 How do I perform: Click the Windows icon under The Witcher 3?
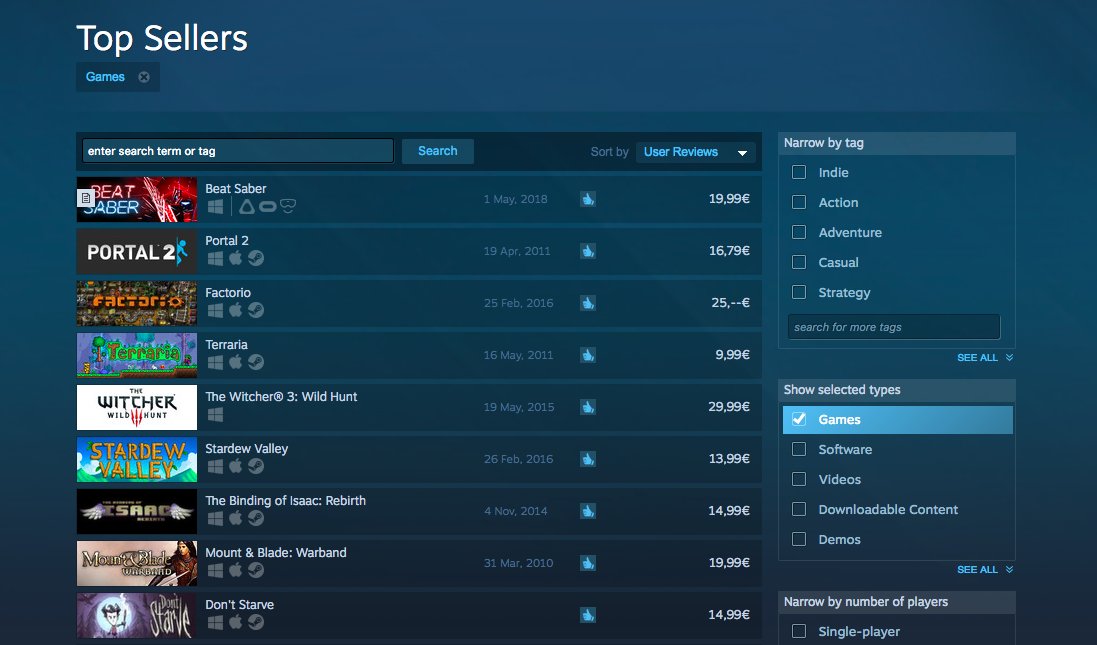[215, 414]
